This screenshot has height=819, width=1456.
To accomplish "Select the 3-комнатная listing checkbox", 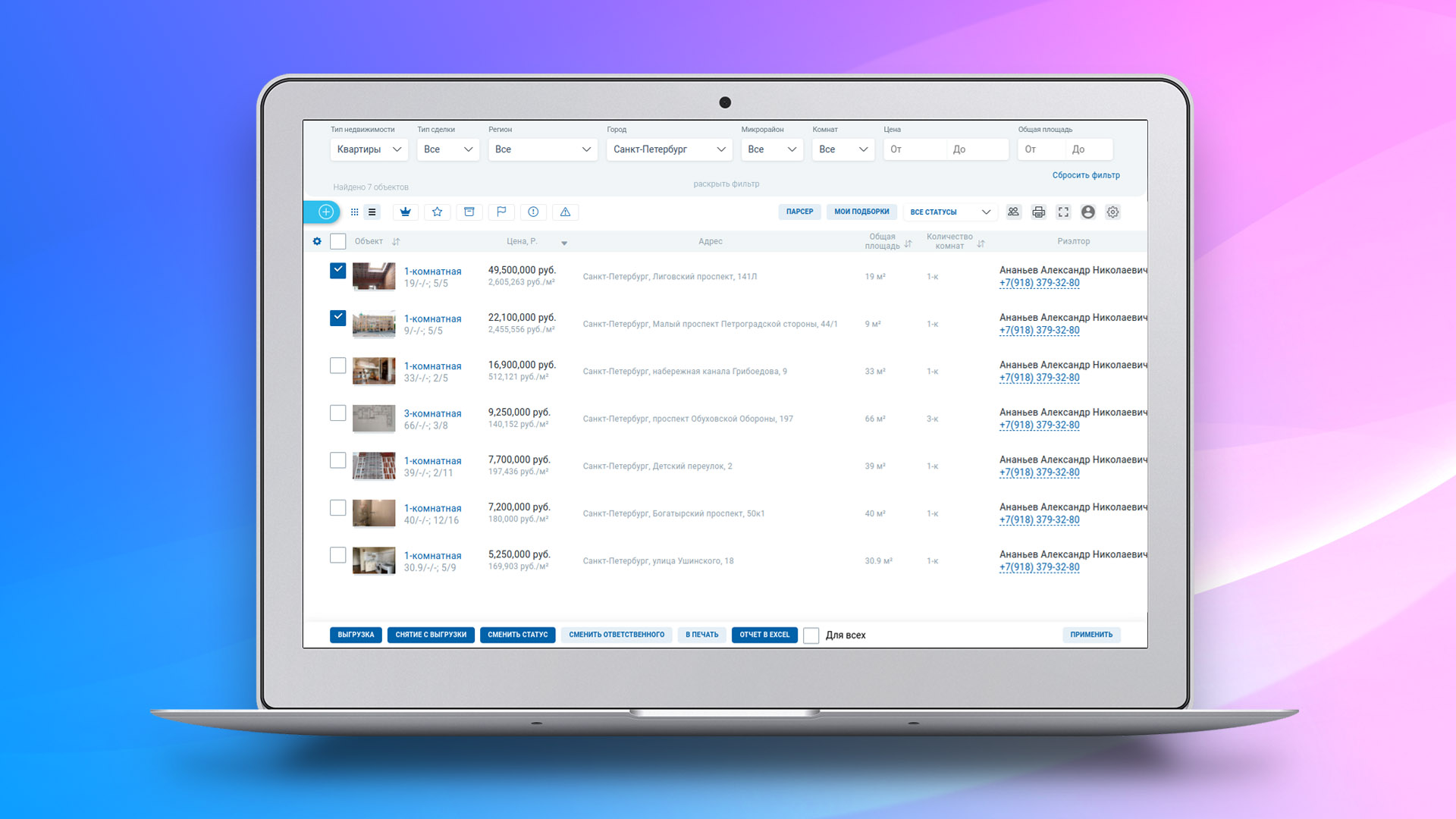I will tap(338, 413).
